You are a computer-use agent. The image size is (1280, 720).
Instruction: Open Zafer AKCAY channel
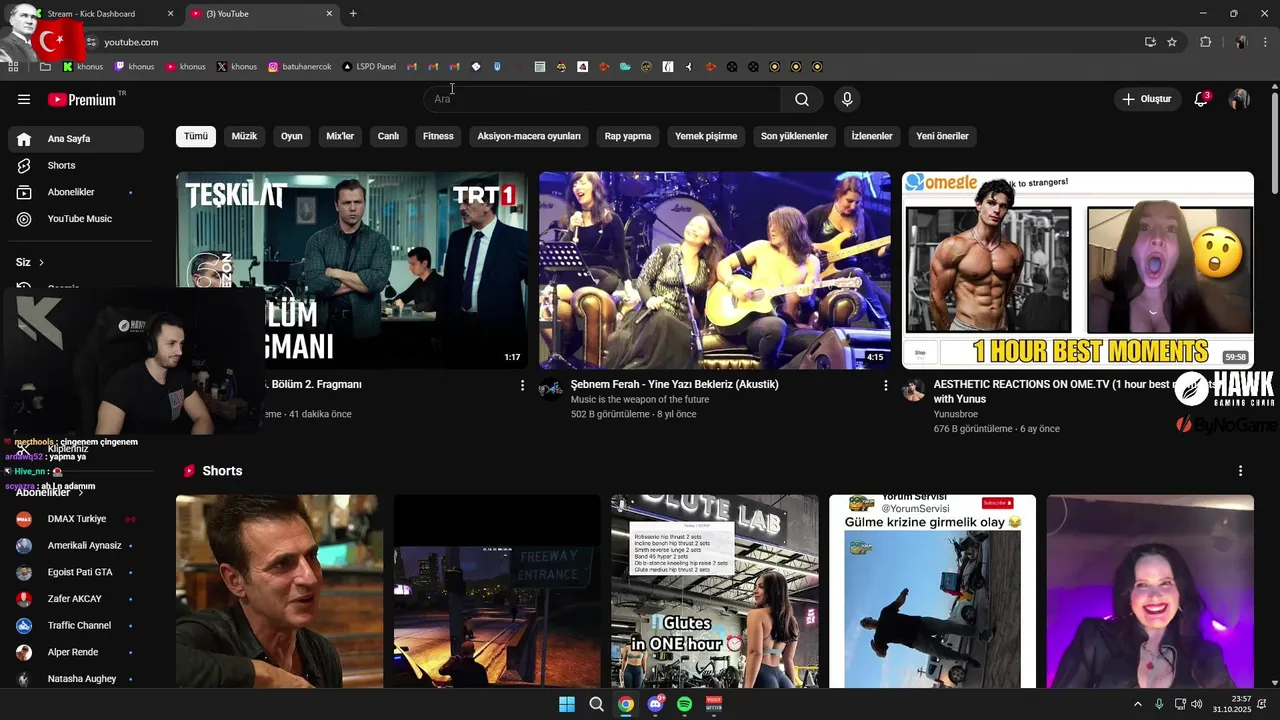(x=76, y=599)
